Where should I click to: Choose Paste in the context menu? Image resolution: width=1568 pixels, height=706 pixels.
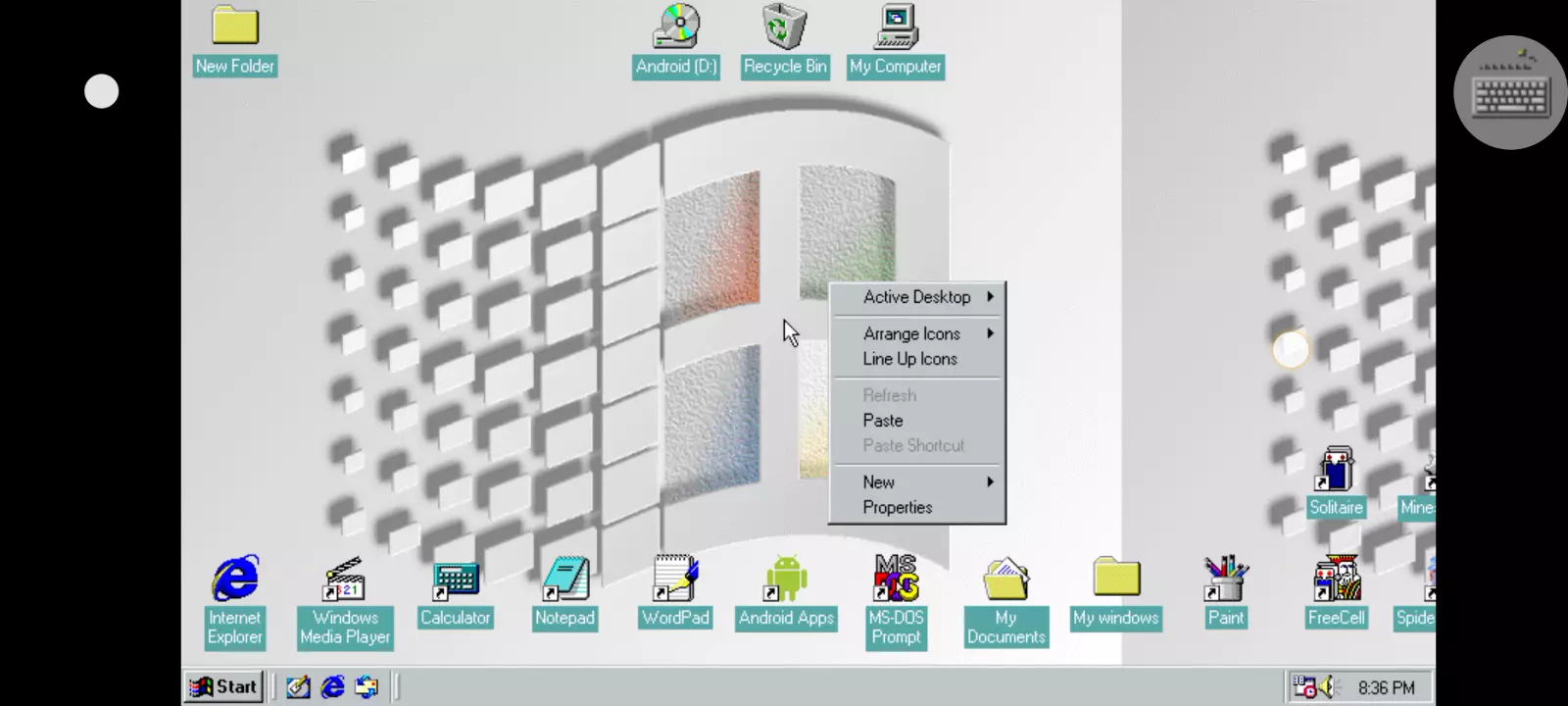click(917, 421)
